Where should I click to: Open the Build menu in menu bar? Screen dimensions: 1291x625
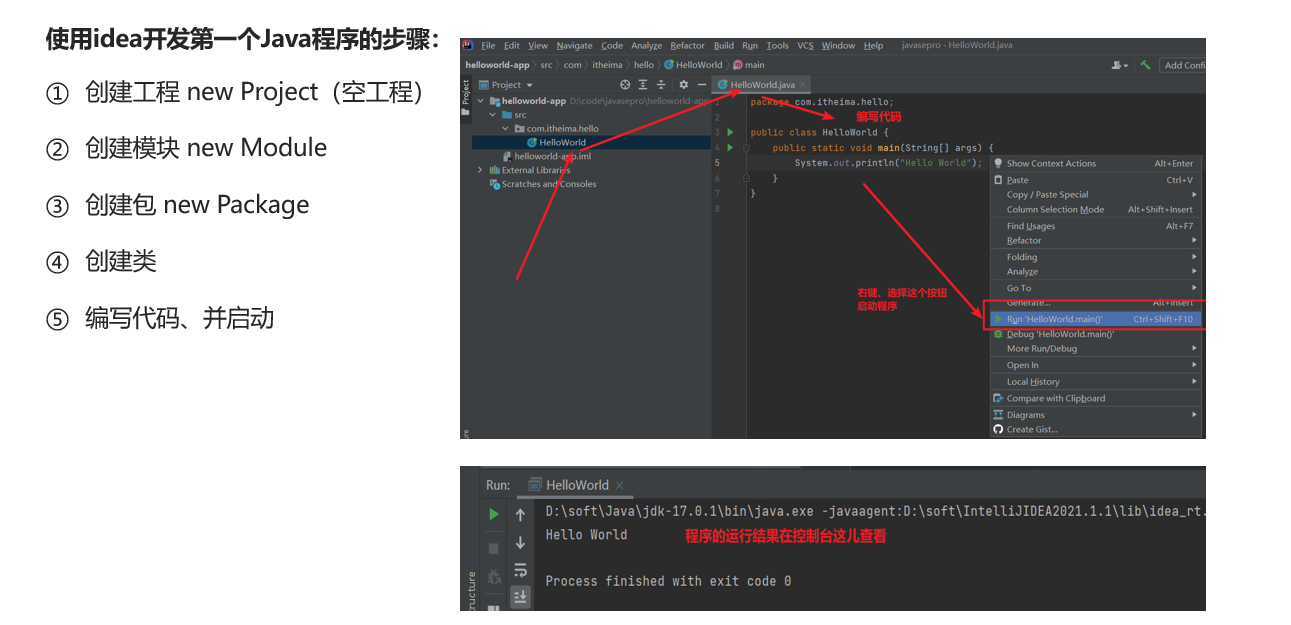[x=723, y=45]
